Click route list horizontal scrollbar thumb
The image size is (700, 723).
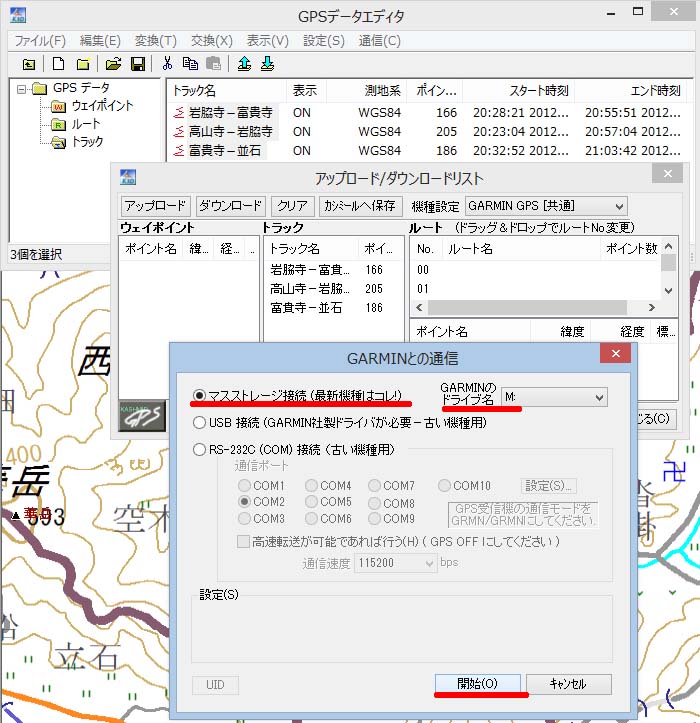tap(527, 307)
